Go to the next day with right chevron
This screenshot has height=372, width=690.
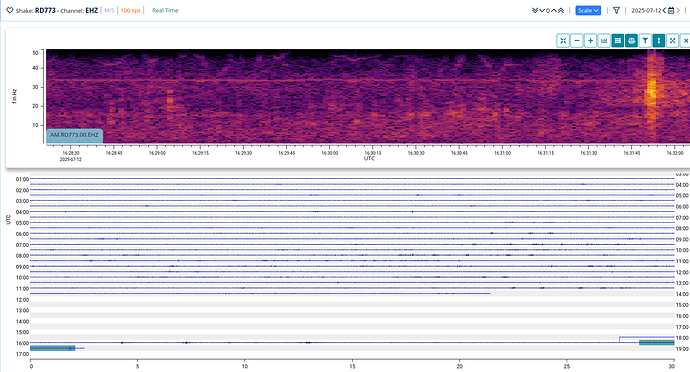[x=678, y=10]
